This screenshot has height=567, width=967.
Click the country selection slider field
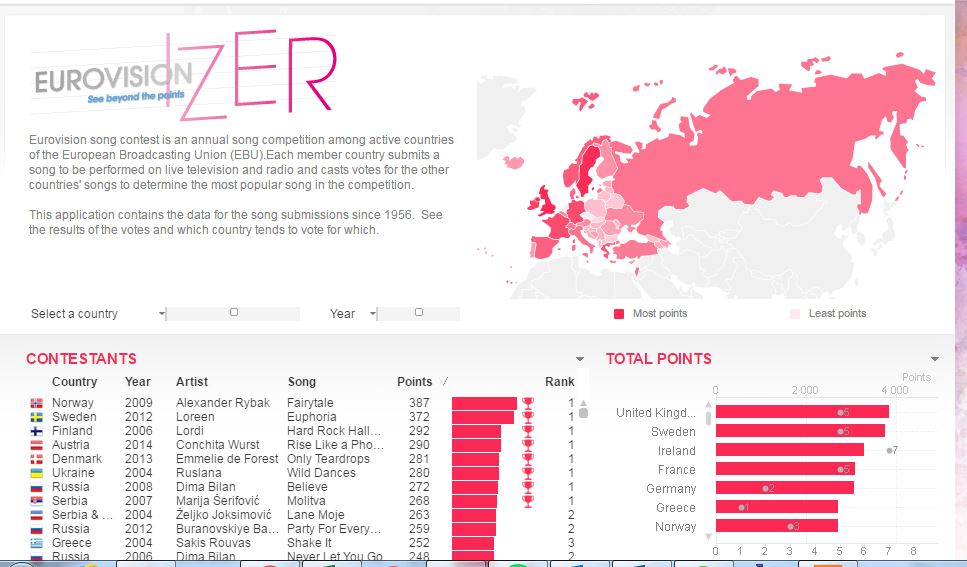[233, 313]
